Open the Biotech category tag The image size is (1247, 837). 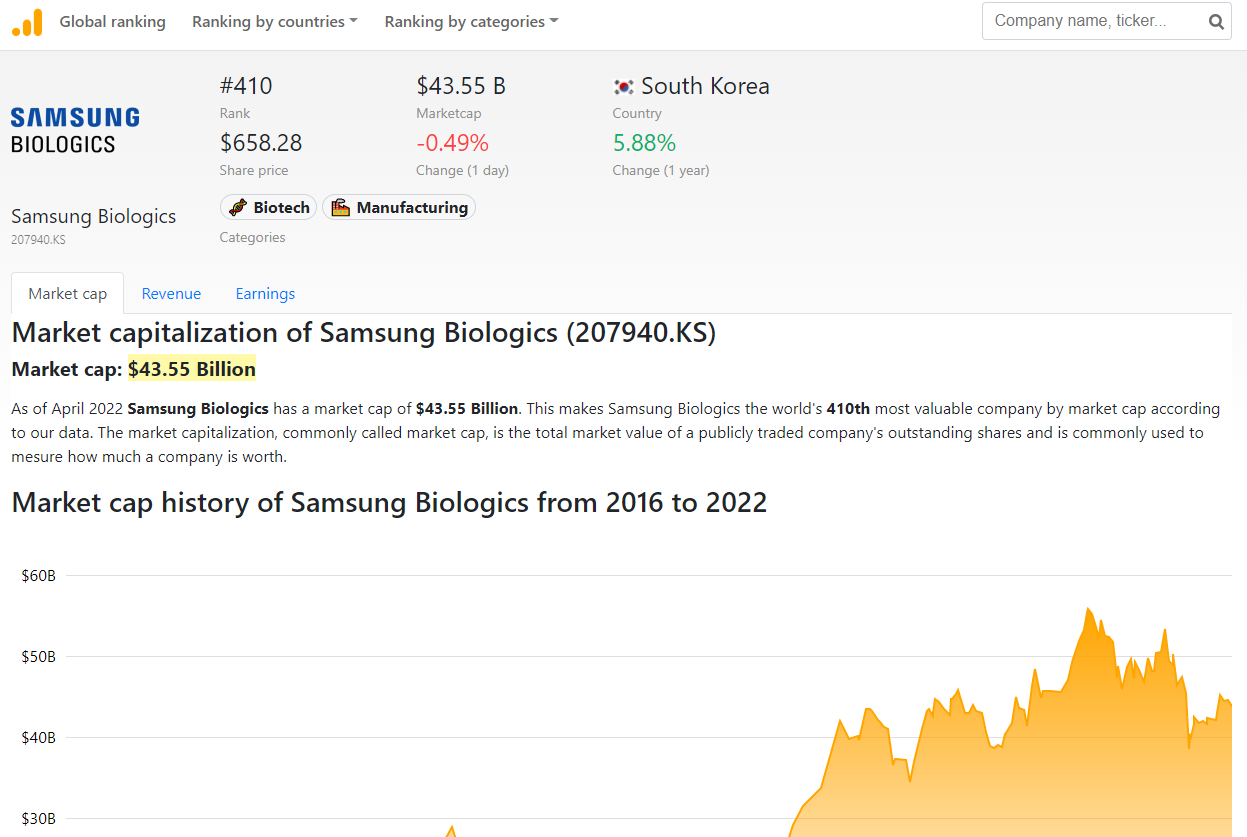tap(269, 208)
